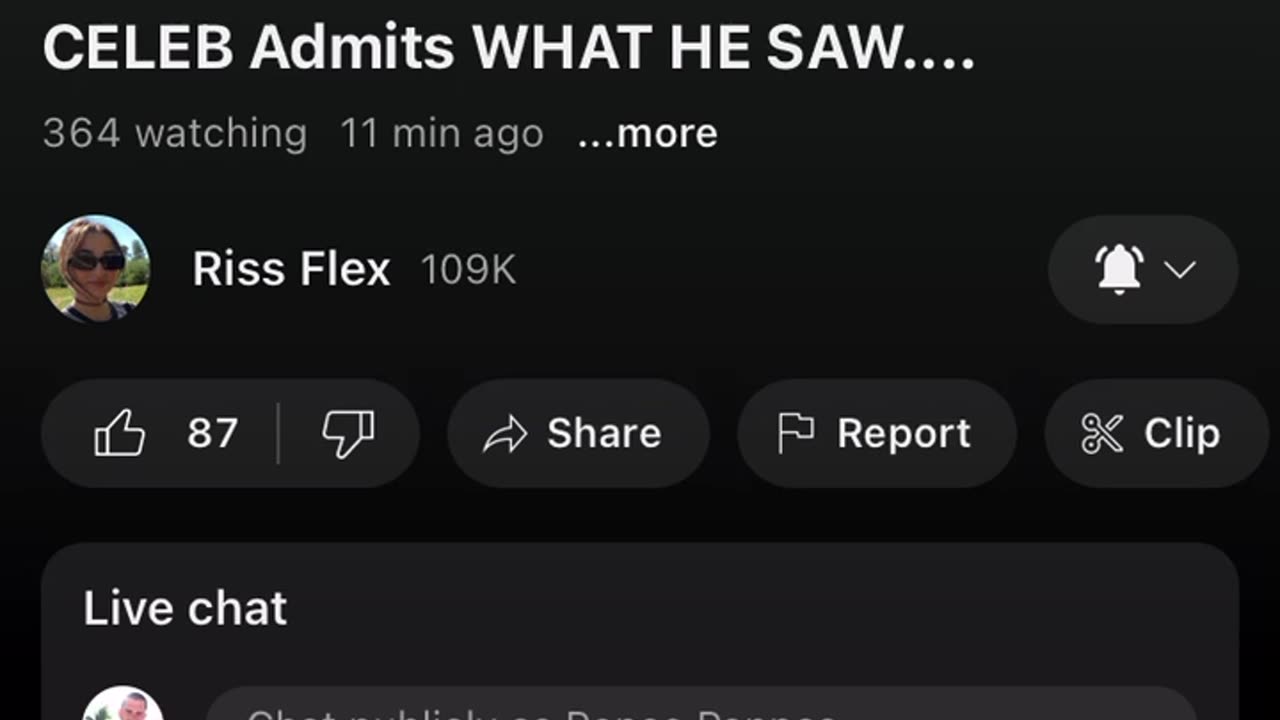Screen dimensions: 1280x720
Task: Expand the description with "...more"
Action: point(648,133)
